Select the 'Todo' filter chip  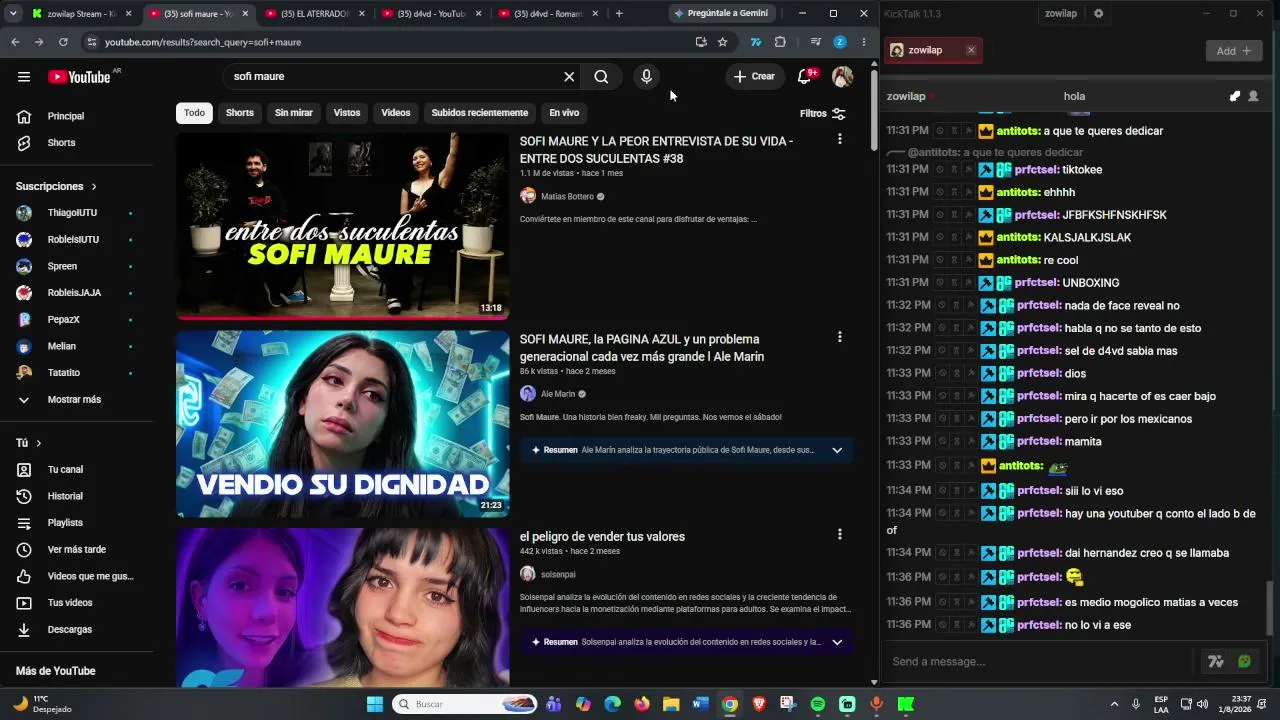pos(194,113)
